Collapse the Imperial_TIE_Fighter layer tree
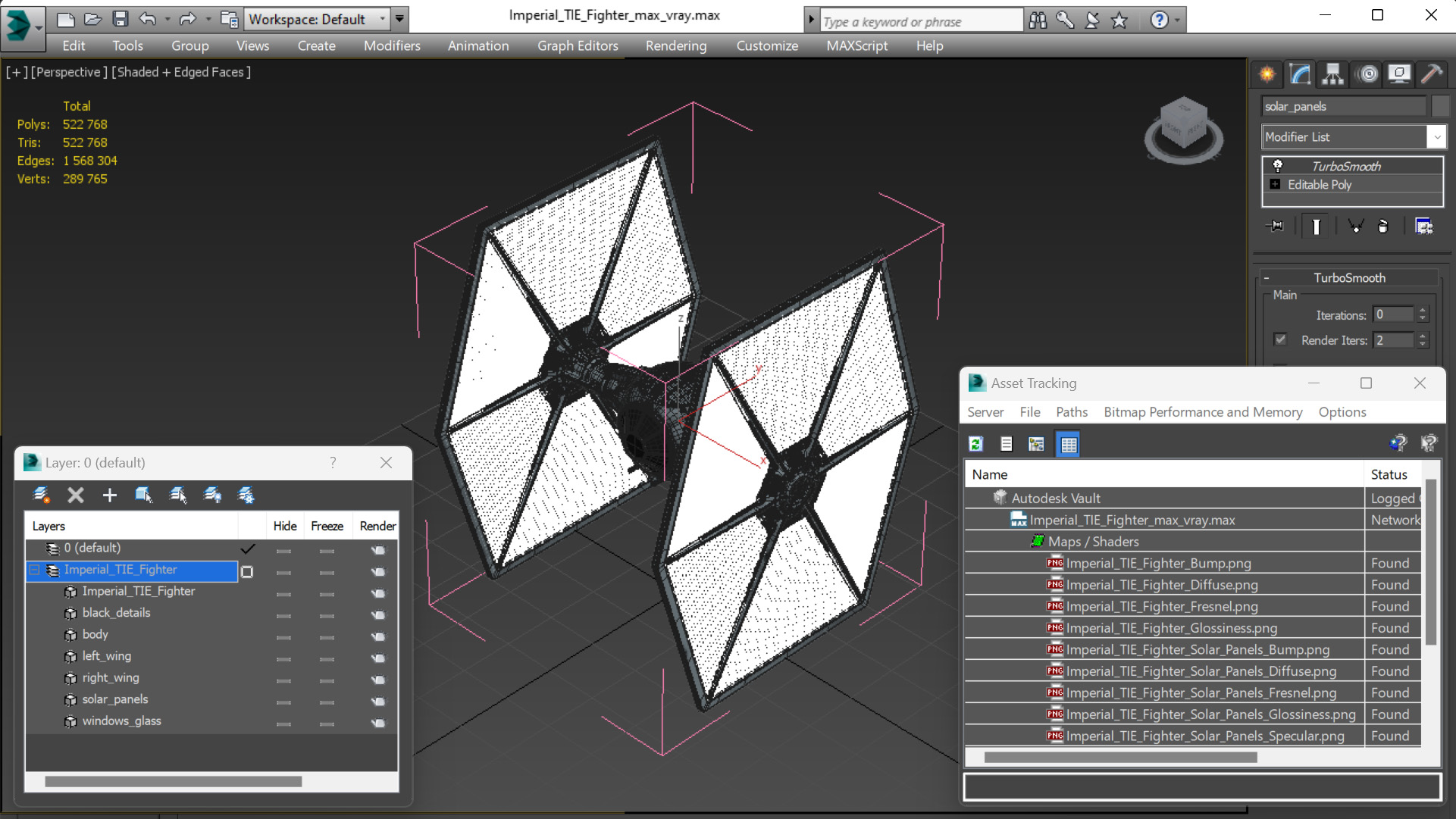 (34, 570)
